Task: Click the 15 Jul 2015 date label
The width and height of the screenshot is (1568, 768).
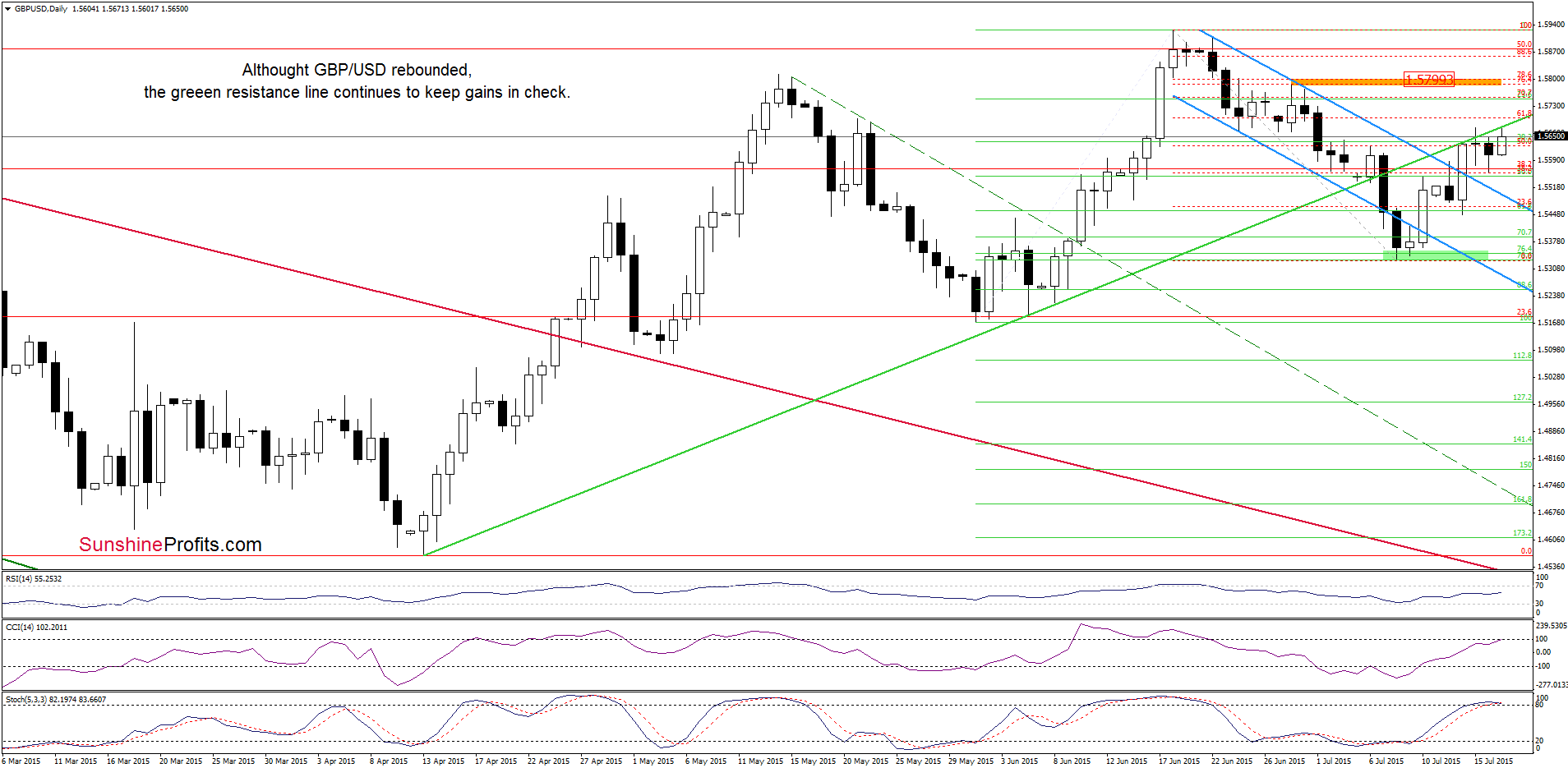Action: click(x=1493, y=761)
